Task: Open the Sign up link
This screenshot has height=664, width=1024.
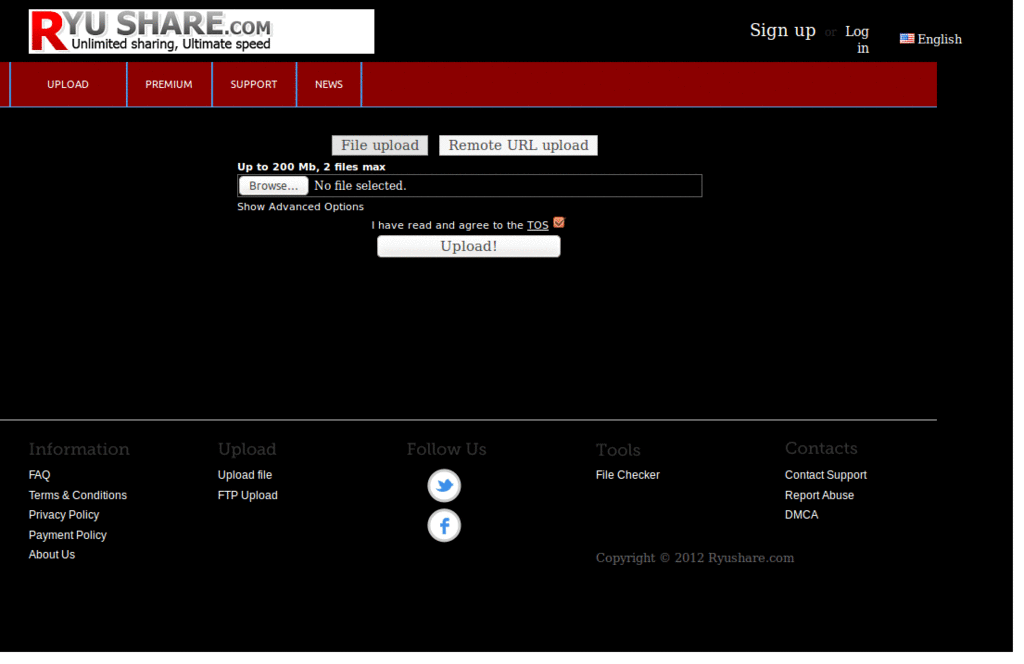Action: 782,31
